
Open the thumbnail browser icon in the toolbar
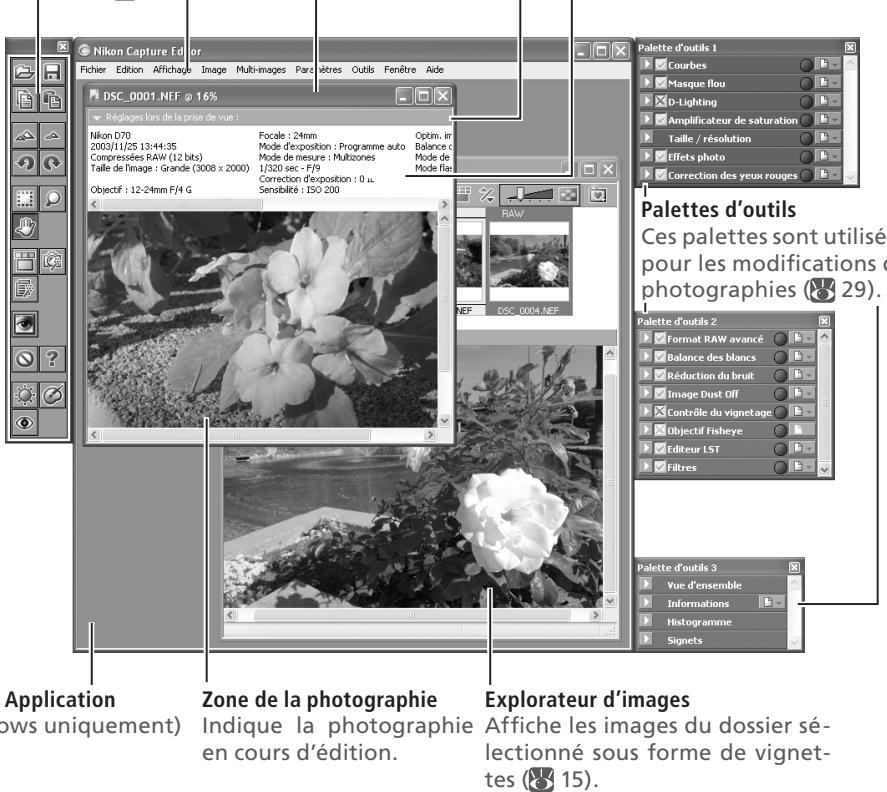coord(24,261)
